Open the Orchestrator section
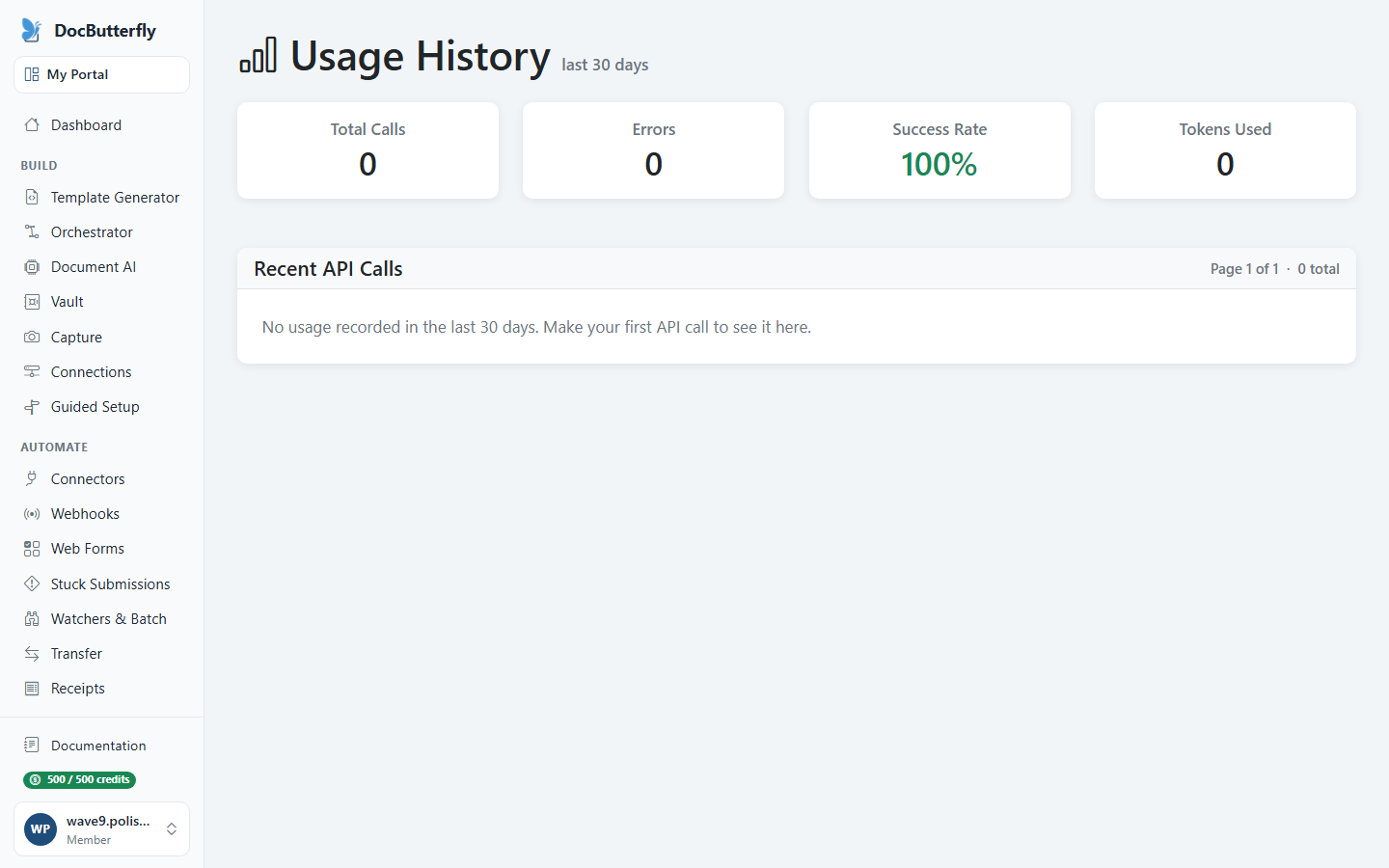This screenshot has height=868, width=1389. [x=101, y=232]
